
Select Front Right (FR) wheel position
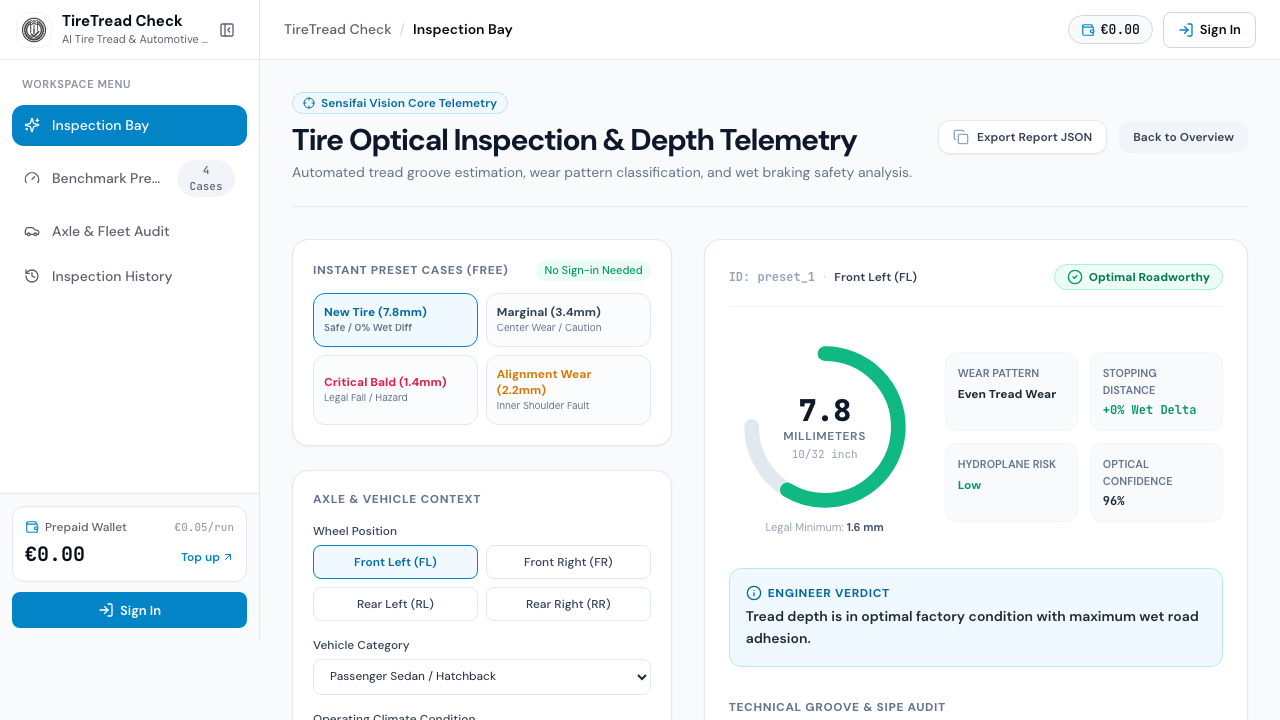tap(568, 562)
